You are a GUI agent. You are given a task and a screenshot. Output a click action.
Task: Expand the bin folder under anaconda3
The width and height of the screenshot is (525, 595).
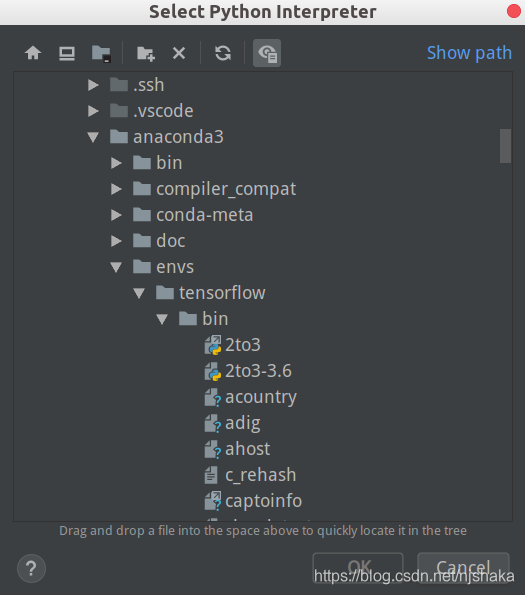click(x=116, y=163)
